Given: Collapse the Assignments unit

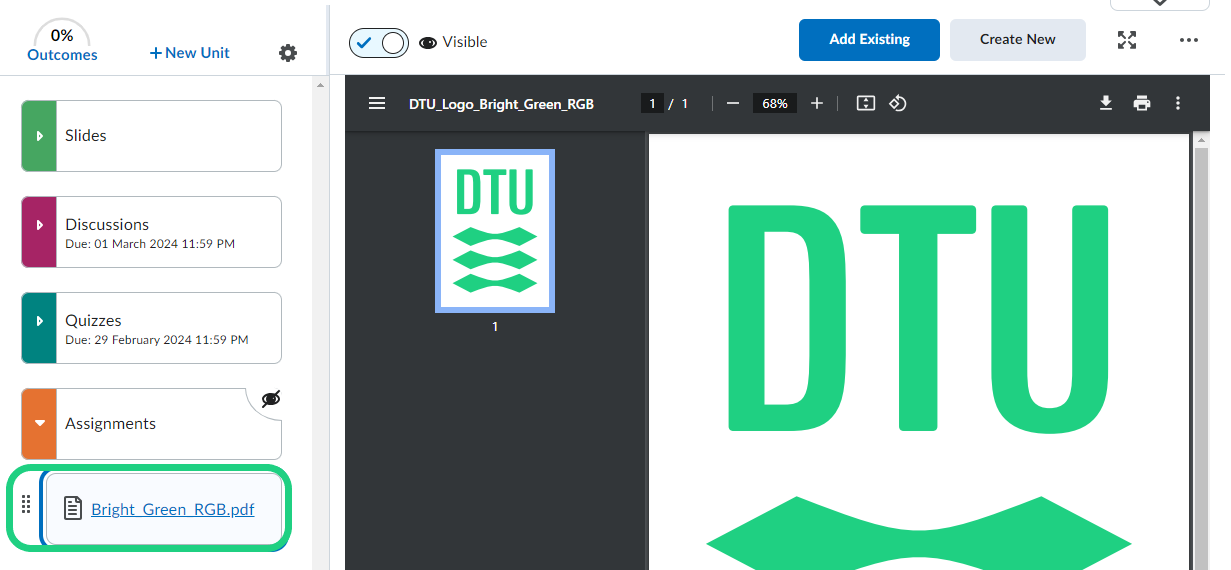Looking at the screenshot, I should [39, 424].
